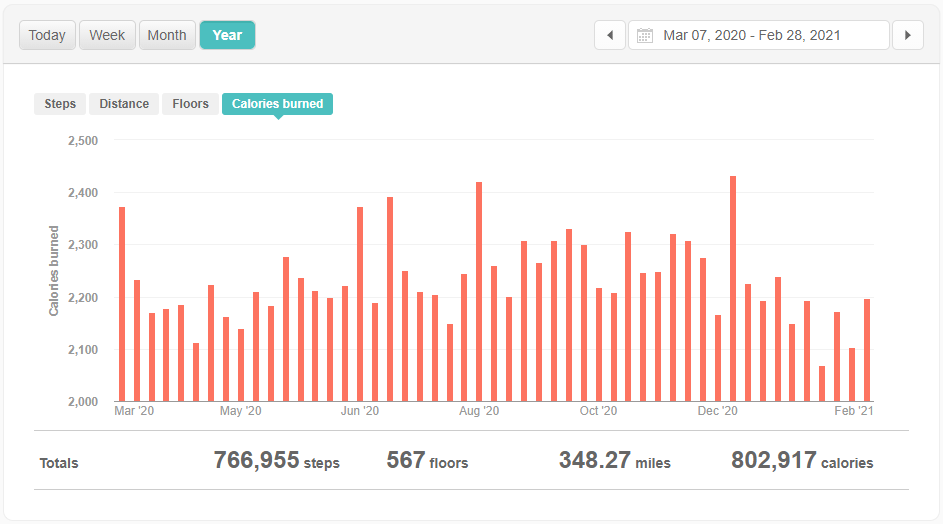Screen dimensions: 943x524
Task: Show the Floors chart
Action: pos(190,104)
